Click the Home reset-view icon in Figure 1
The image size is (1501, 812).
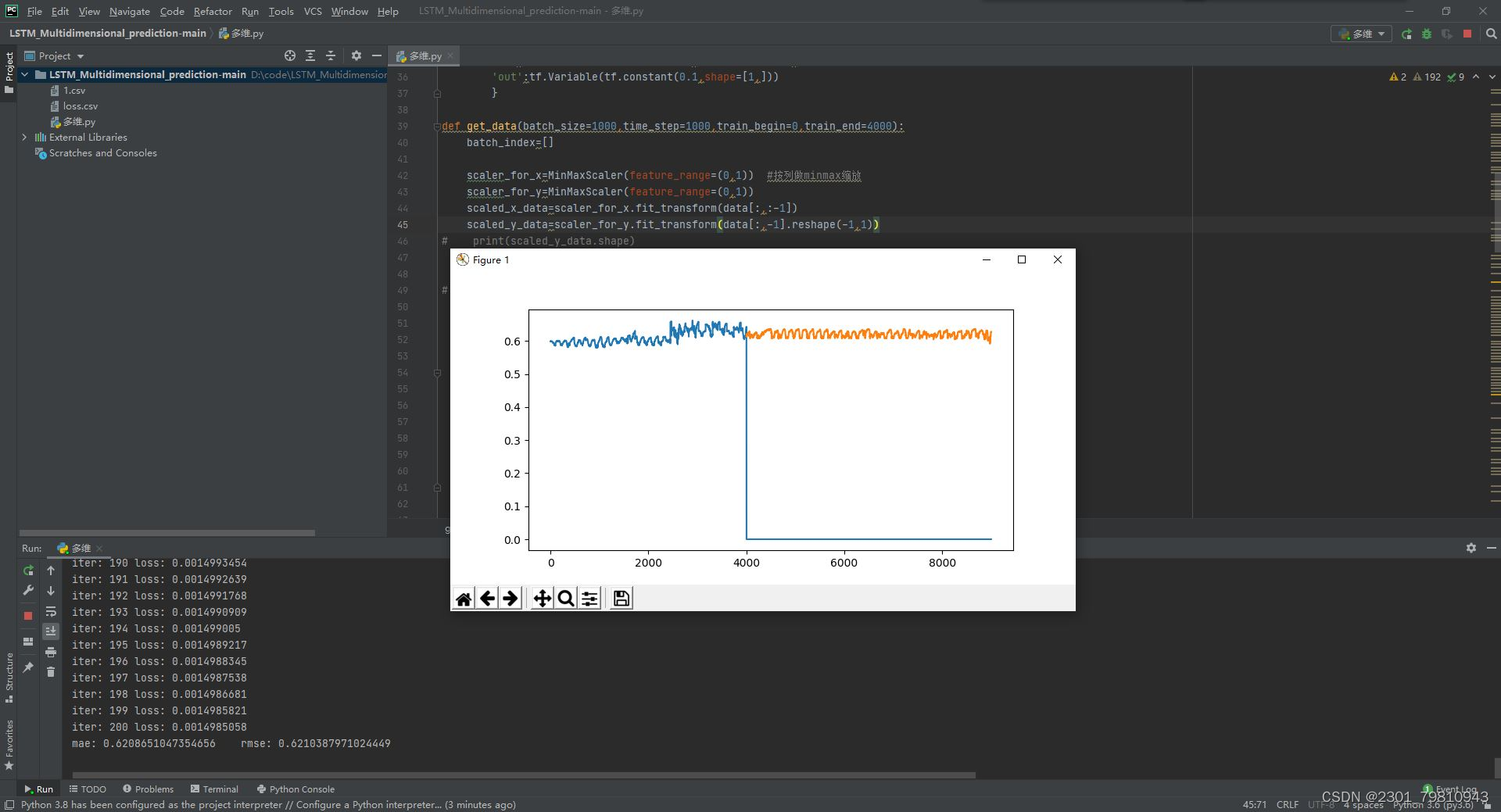point(464,599)
